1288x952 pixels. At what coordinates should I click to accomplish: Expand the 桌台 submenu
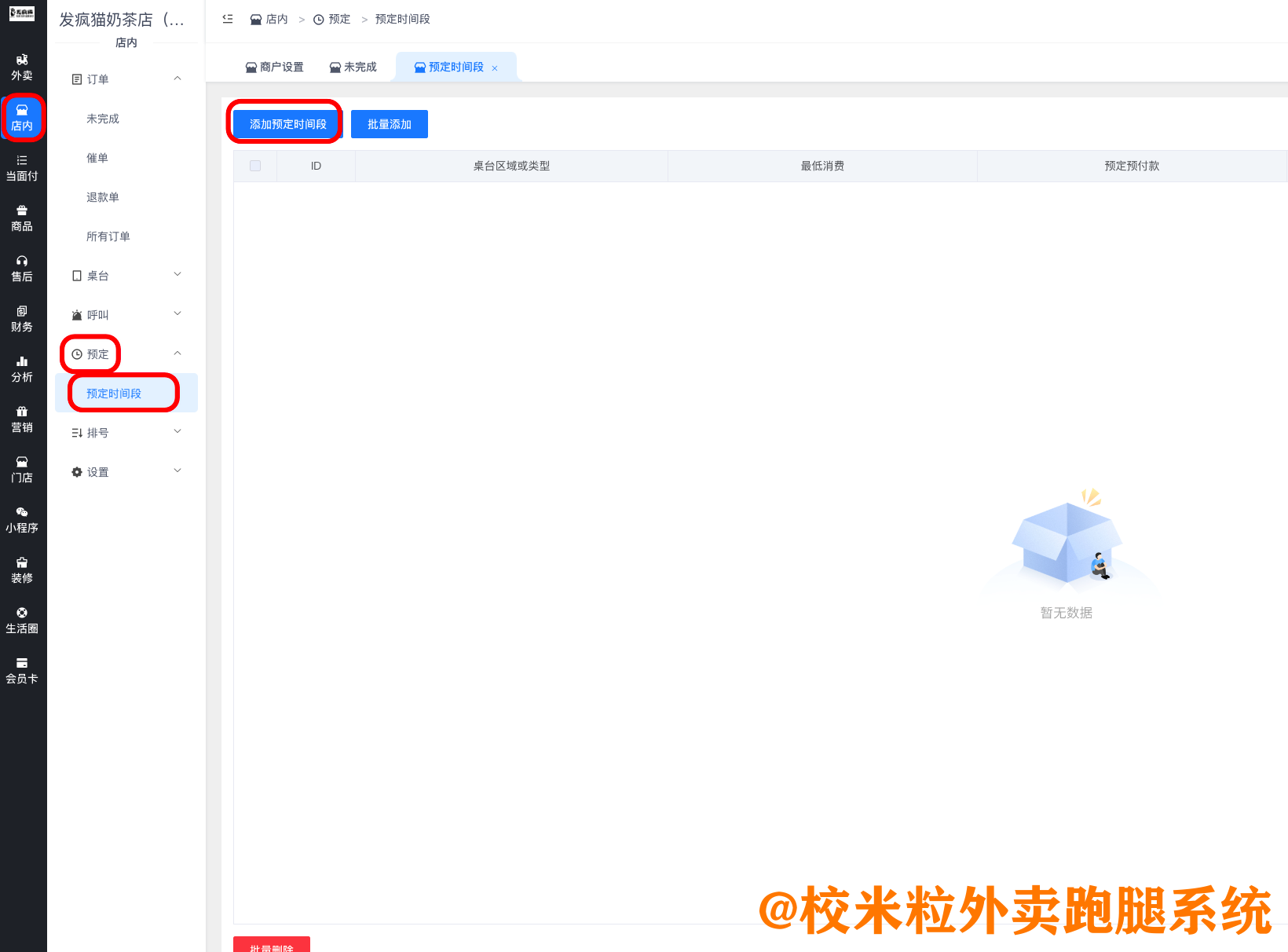(x=126, y=275)
